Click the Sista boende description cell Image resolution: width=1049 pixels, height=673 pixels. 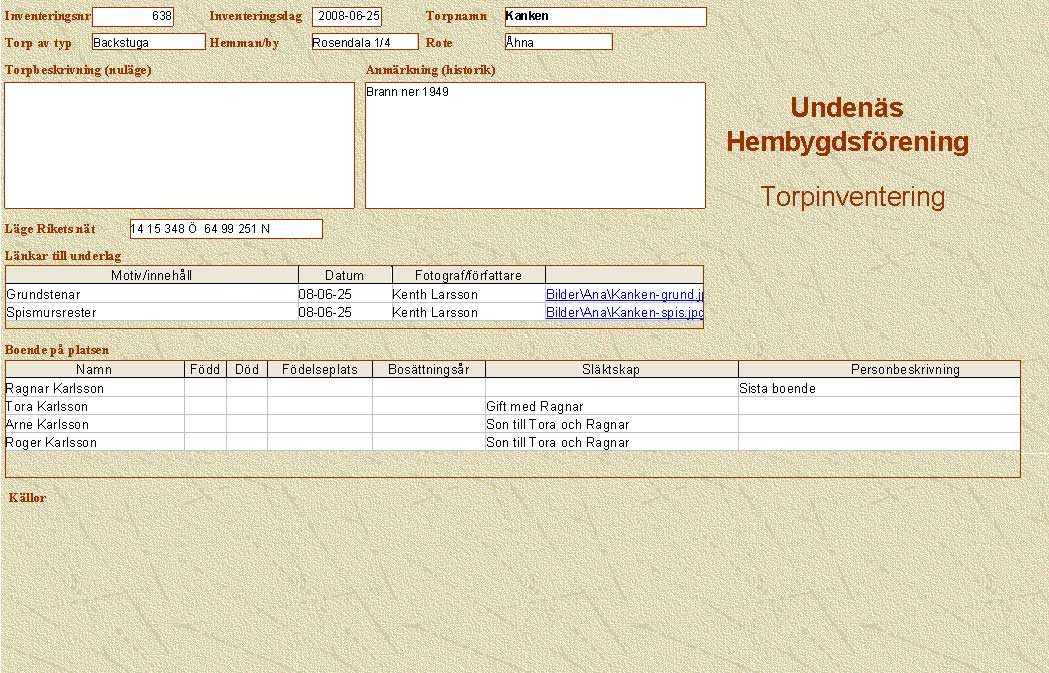pos(878,388)
